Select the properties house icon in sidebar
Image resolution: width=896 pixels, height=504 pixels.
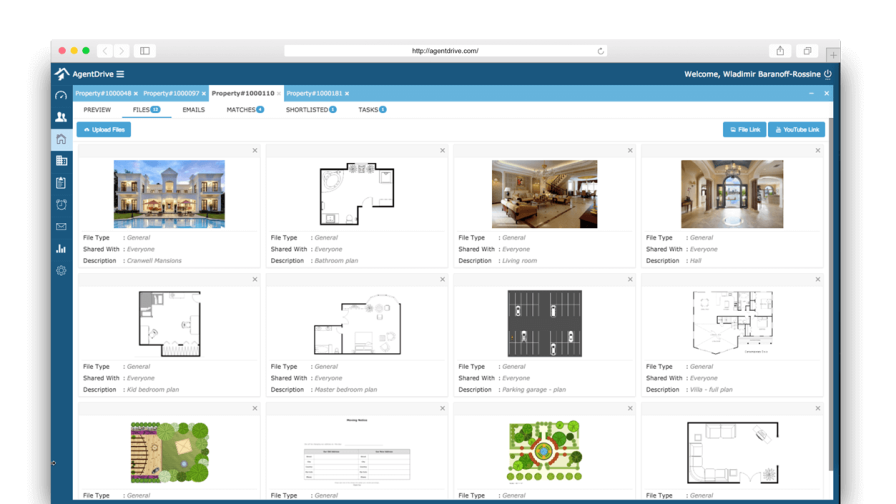coord(61,139)
